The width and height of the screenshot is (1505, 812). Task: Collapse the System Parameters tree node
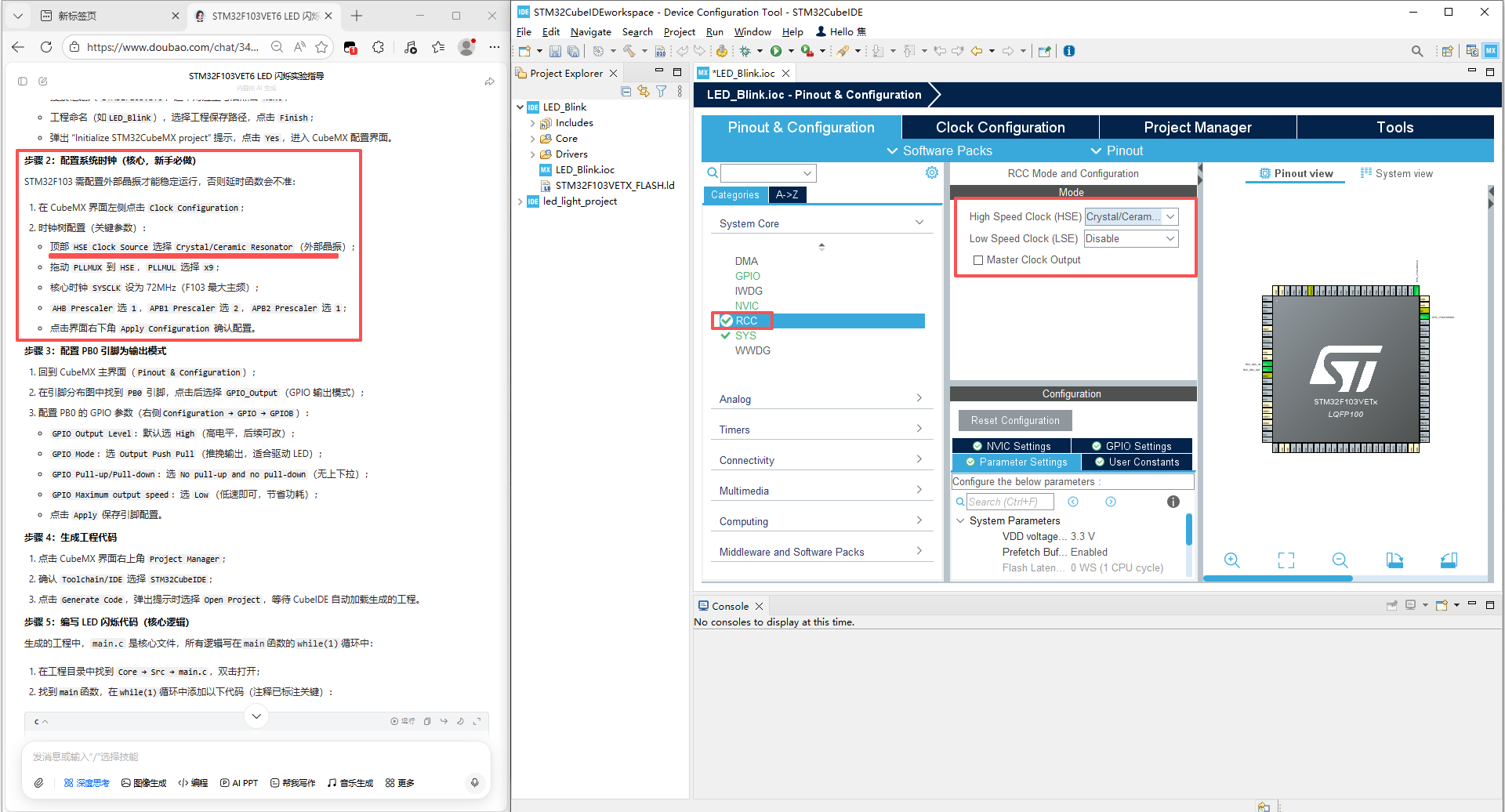[960, 520]
